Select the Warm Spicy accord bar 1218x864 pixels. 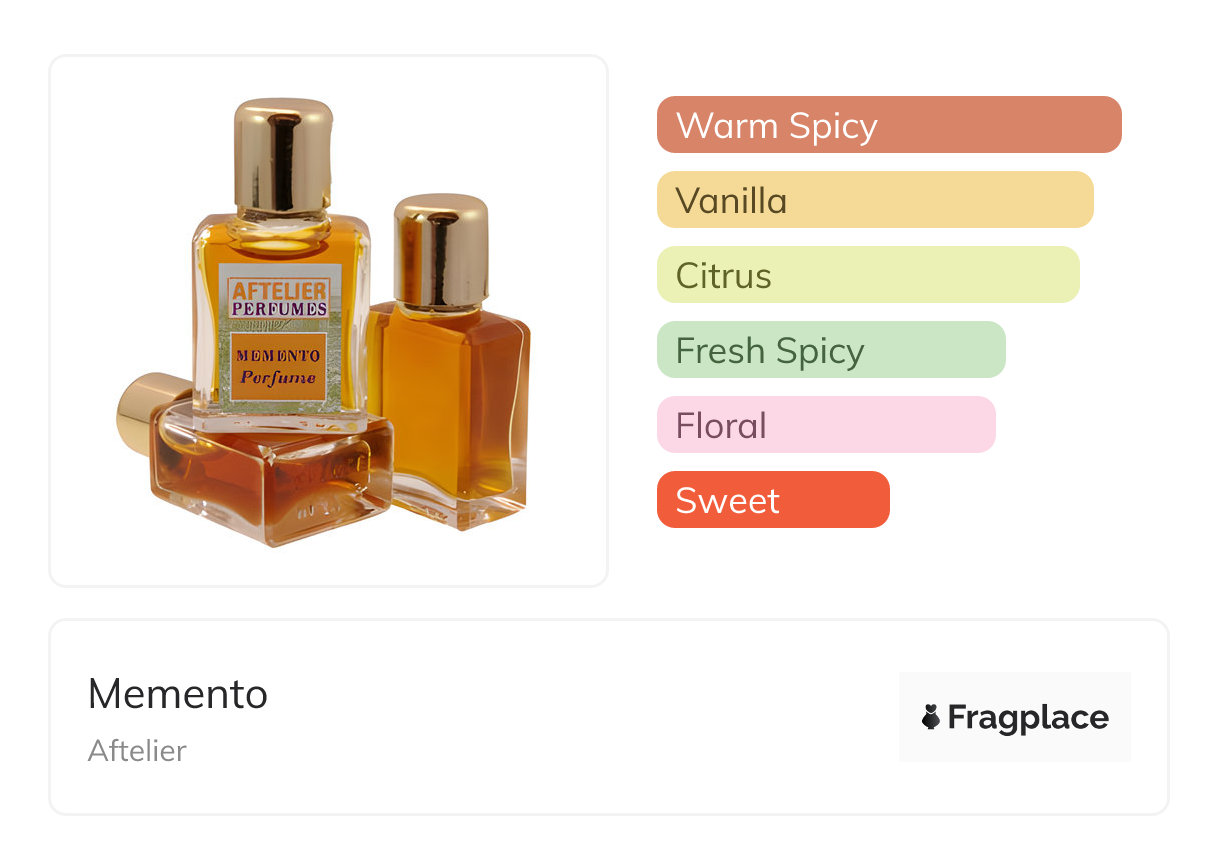(x=889, y=125)
